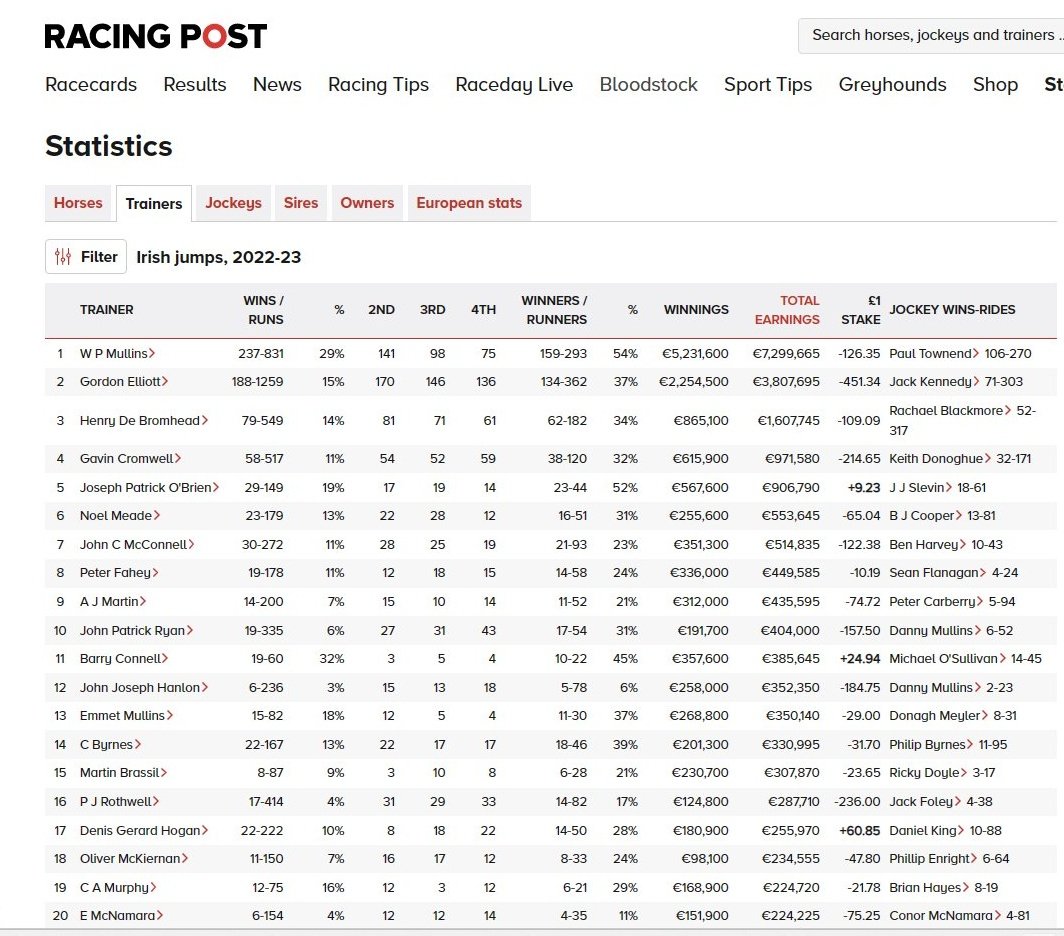1064x936 pixels.
Task: Open the Results page
Action: click(194, 85)
